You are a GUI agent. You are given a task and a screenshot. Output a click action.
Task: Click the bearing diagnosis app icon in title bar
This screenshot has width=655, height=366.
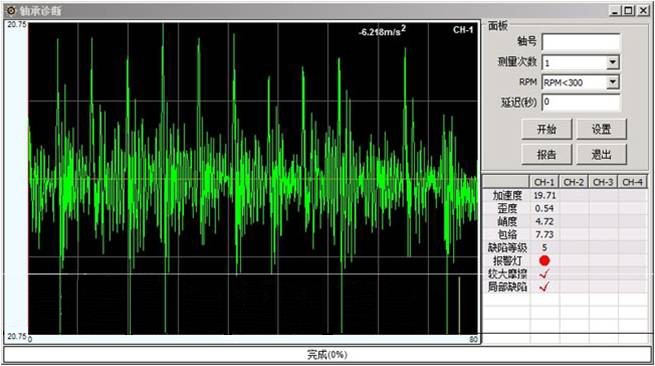click(11, 10)
